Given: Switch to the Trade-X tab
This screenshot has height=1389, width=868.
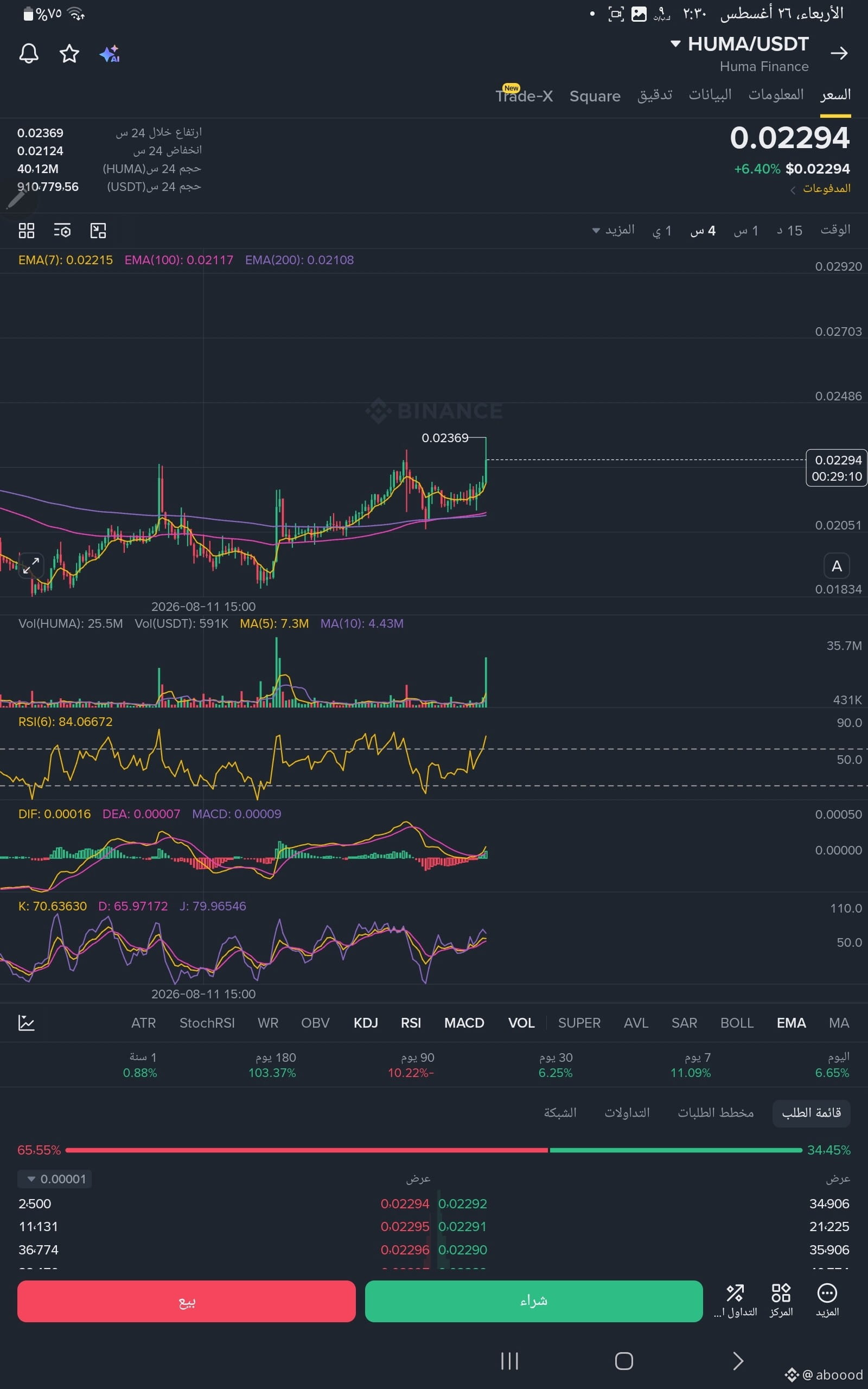Looking at the screenshot, I should 524,96.
